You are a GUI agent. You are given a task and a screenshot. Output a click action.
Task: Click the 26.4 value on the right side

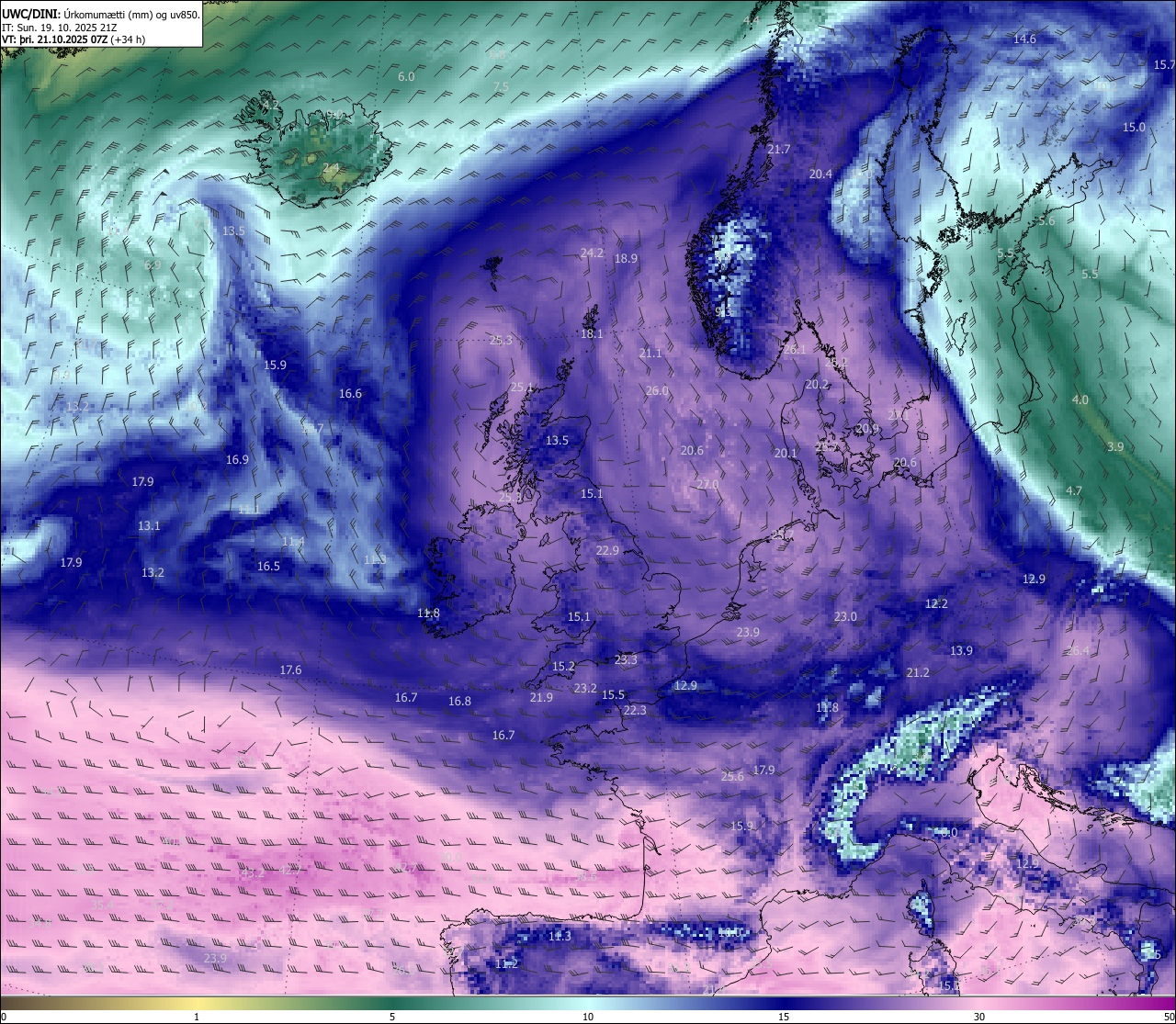point(1078,650)
